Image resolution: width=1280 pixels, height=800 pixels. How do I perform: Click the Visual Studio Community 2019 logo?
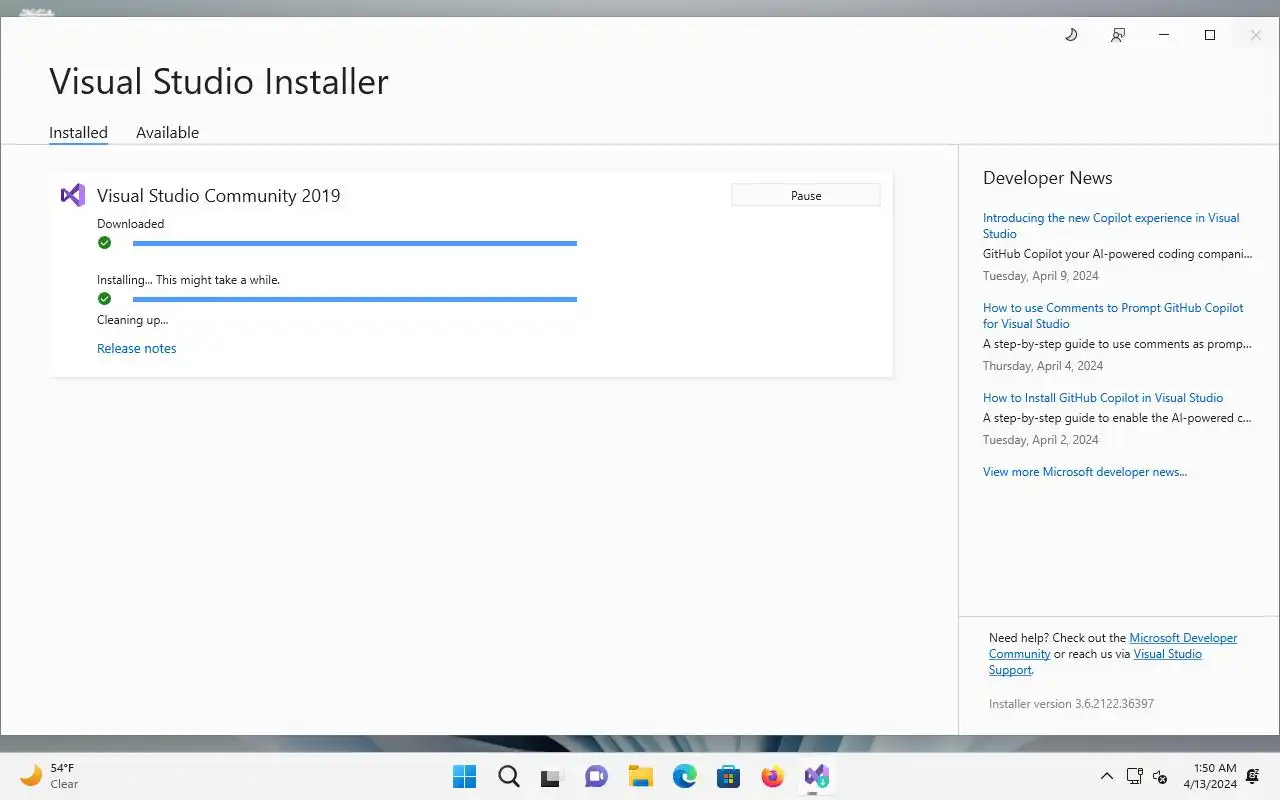click(x=73, y=195)
